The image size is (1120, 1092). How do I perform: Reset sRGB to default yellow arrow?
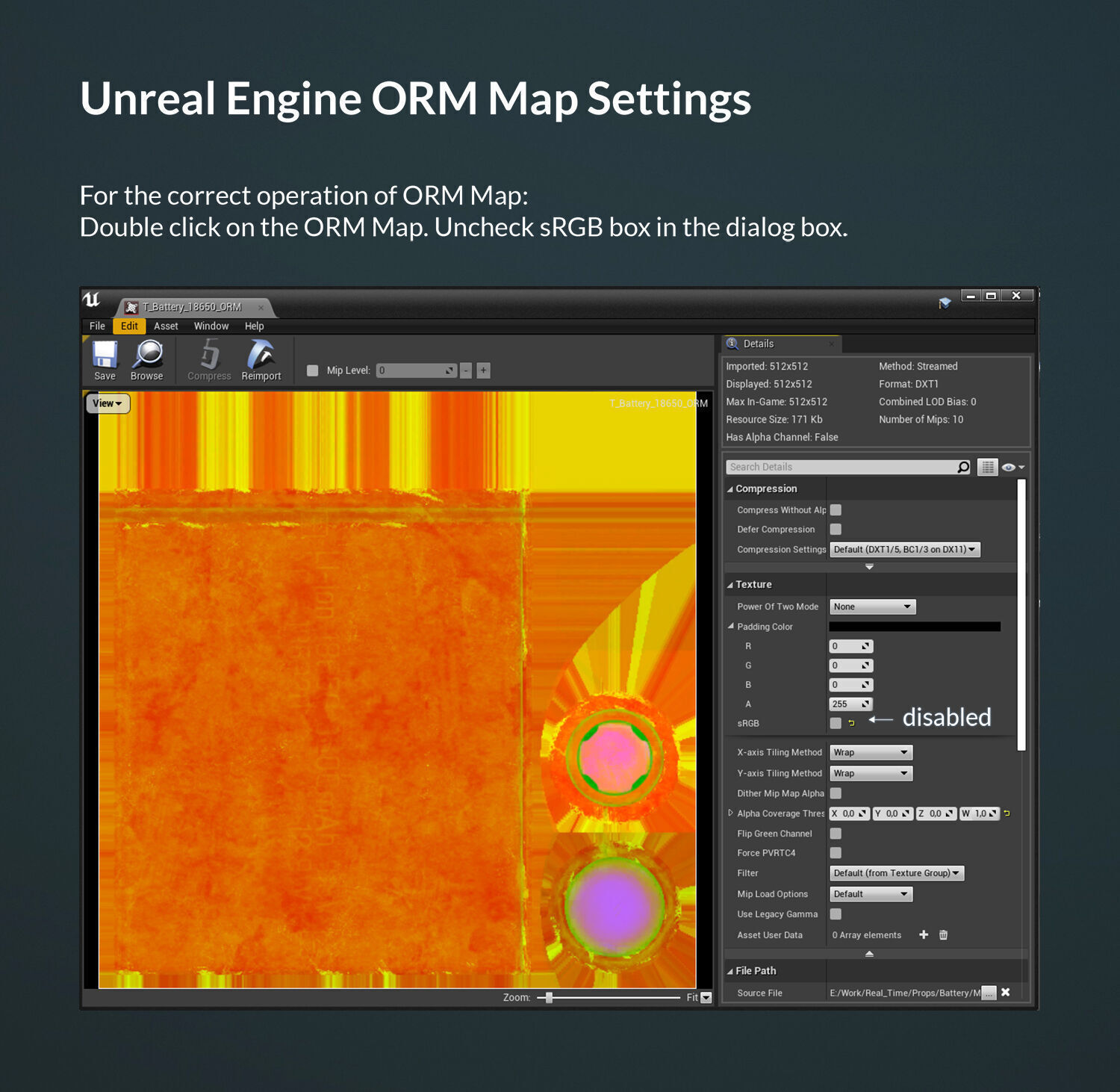(851, 723)
